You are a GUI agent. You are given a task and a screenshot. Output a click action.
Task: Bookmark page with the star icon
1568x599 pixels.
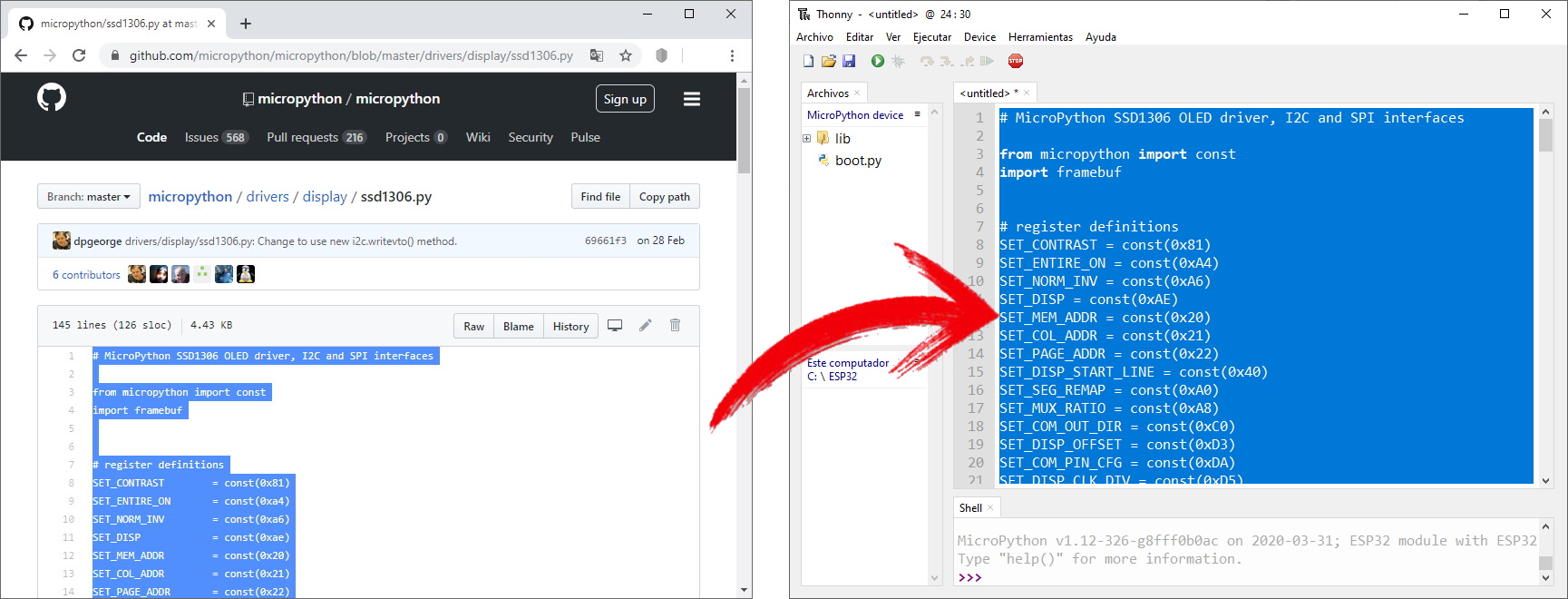coord(626,55)
